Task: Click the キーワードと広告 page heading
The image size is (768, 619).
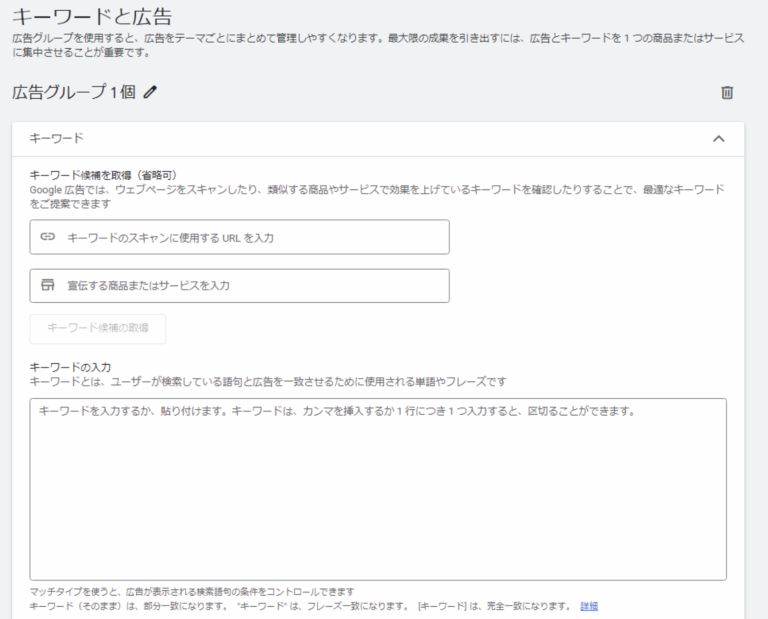Action: [x=92, y=17]
